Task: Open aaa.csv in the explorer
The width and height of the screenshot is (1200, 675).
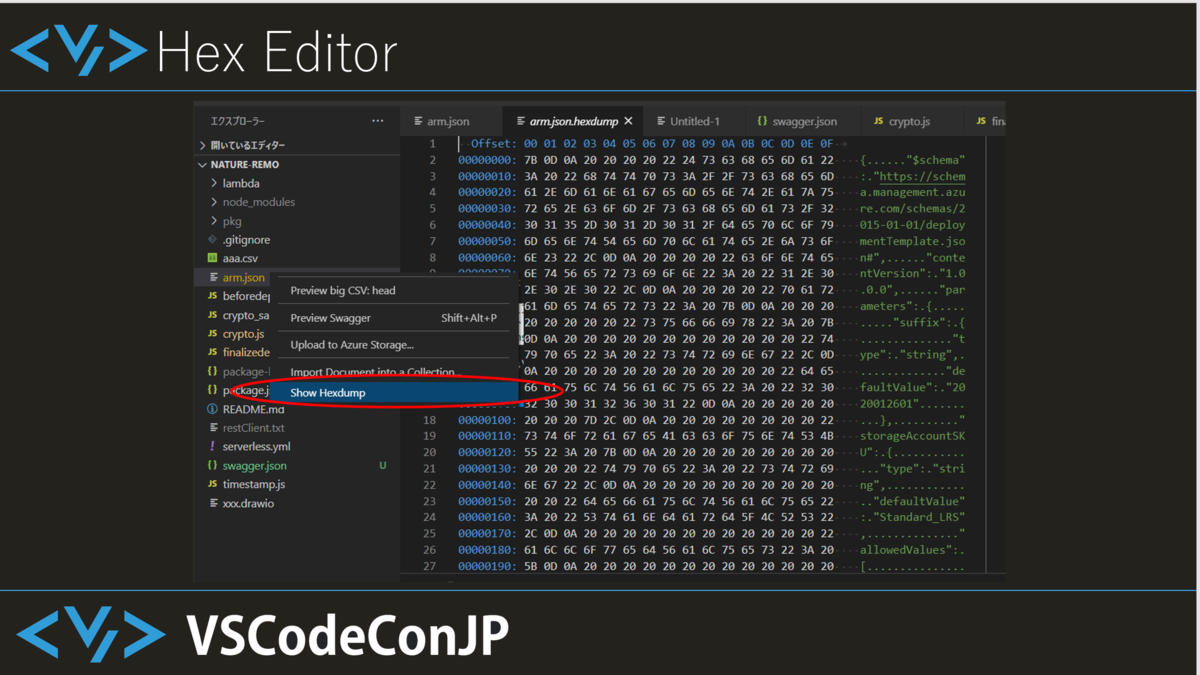Action: point(240,258)
